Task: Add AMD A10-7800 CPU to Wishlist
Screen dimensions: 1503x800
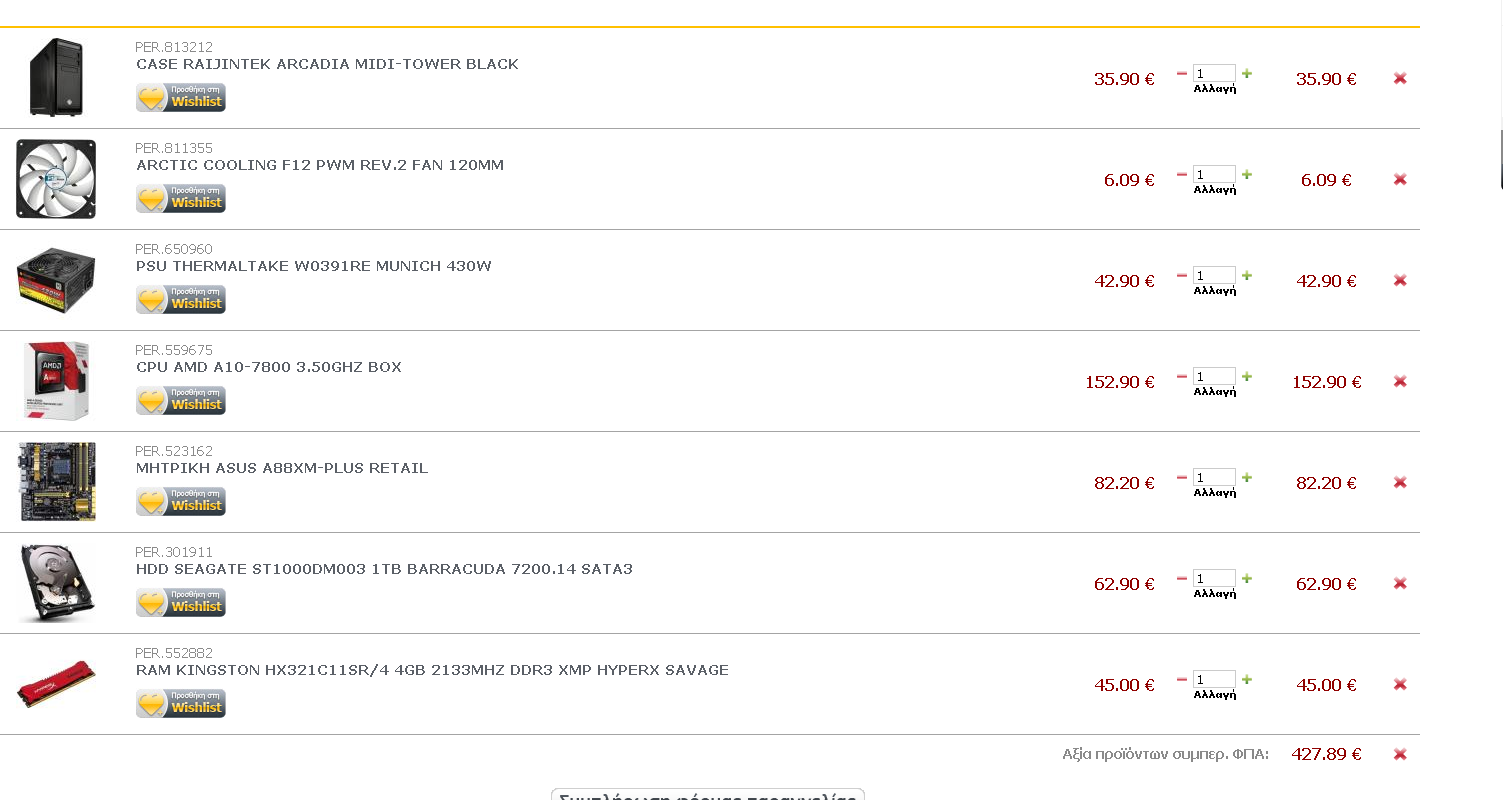Action: (x=181, y=401)
